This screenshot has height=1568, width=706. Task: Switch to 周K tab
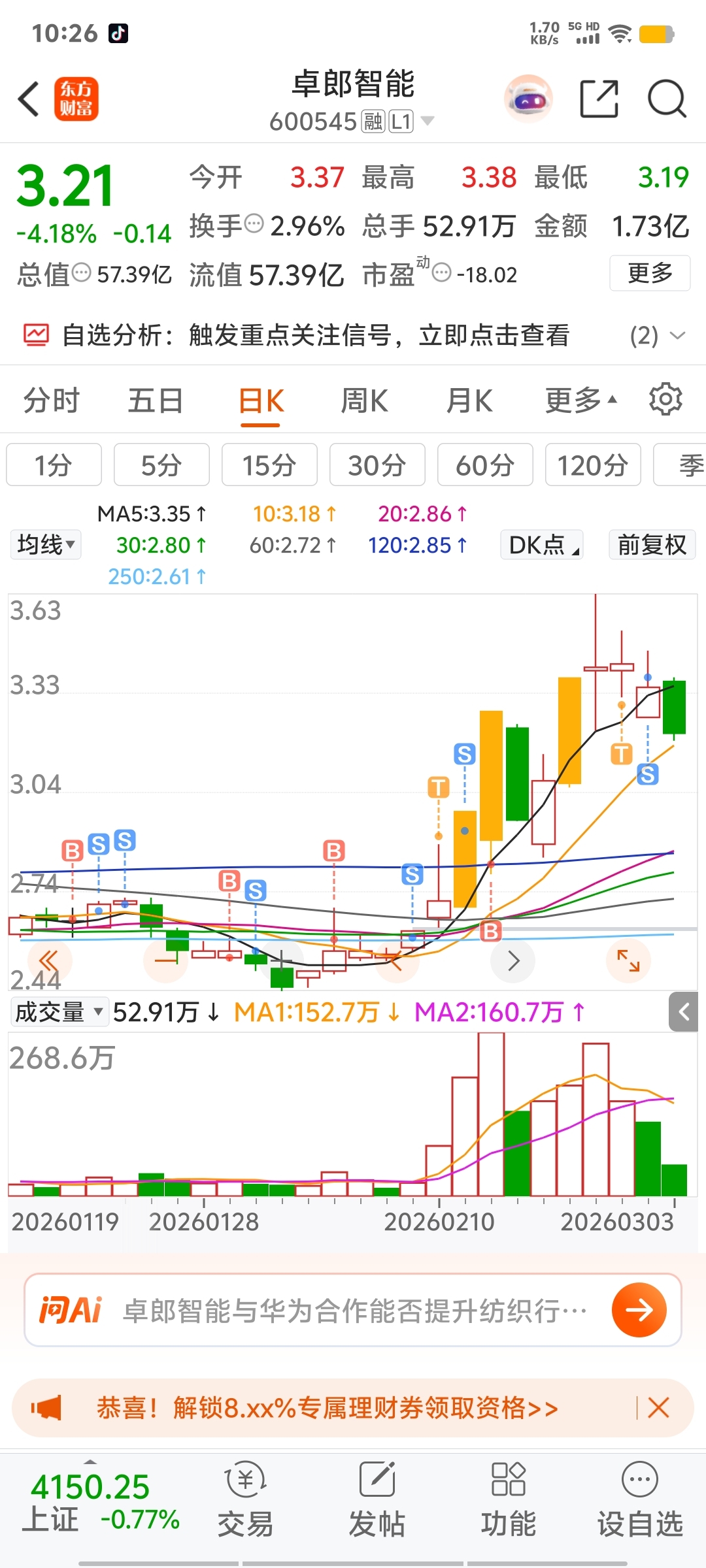(x=365, y=400)
